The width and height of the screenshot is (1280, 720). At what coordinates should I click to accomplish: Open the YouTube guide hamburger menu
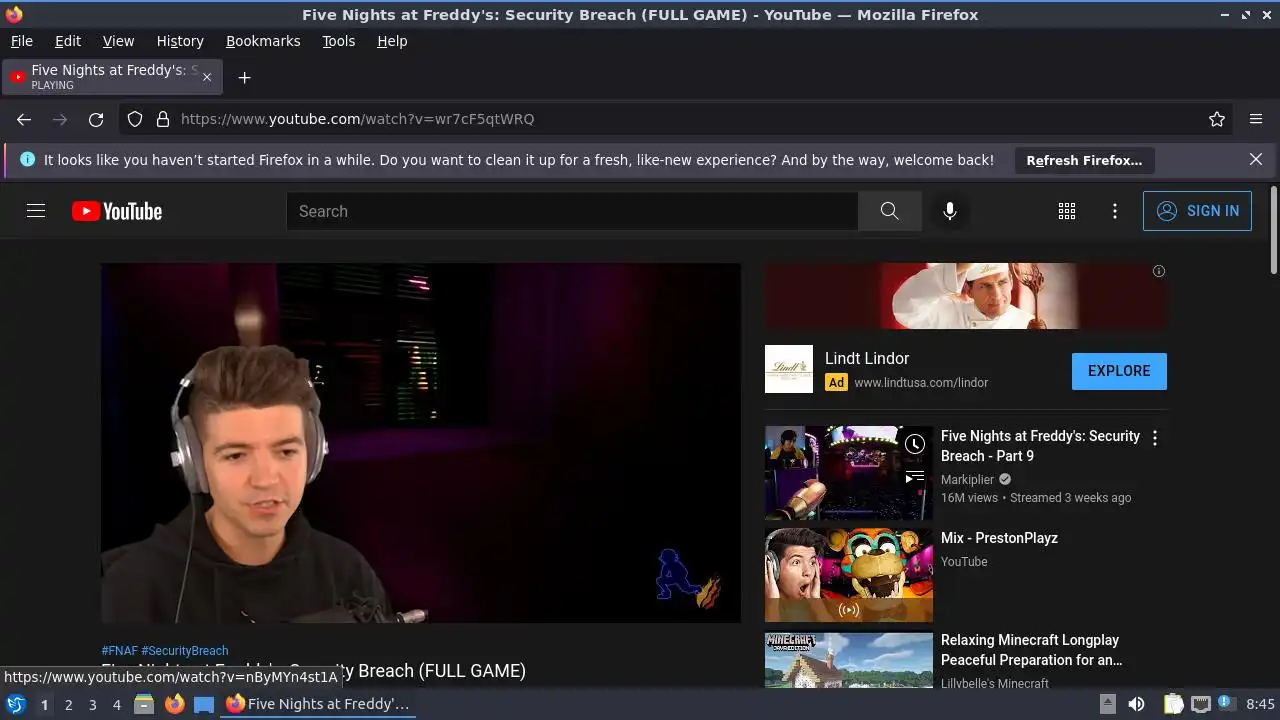click(36, 211)
